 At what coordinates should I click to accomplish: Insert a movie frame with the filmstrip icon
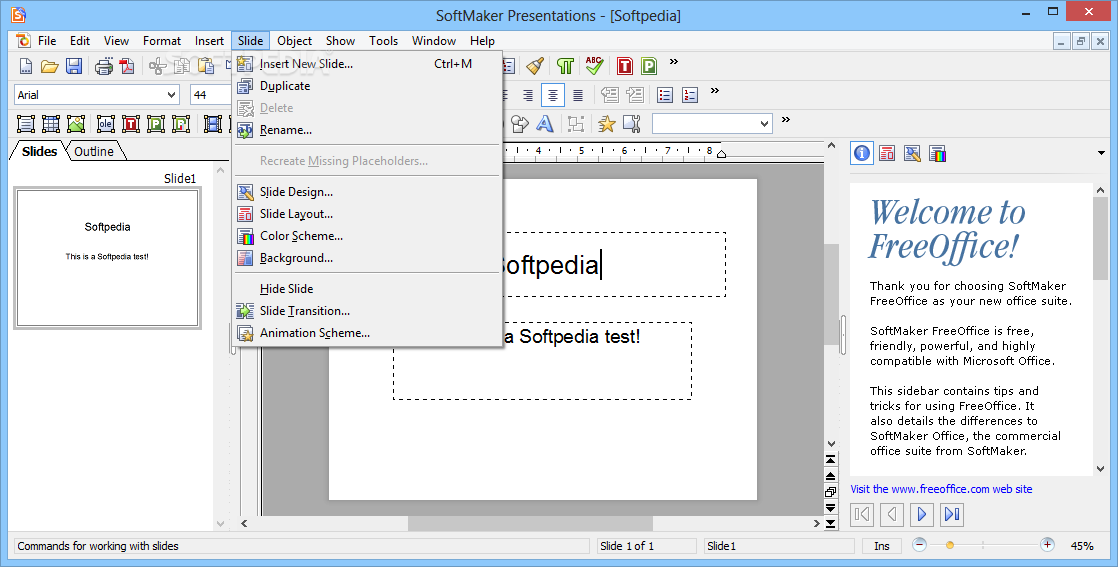212,124
